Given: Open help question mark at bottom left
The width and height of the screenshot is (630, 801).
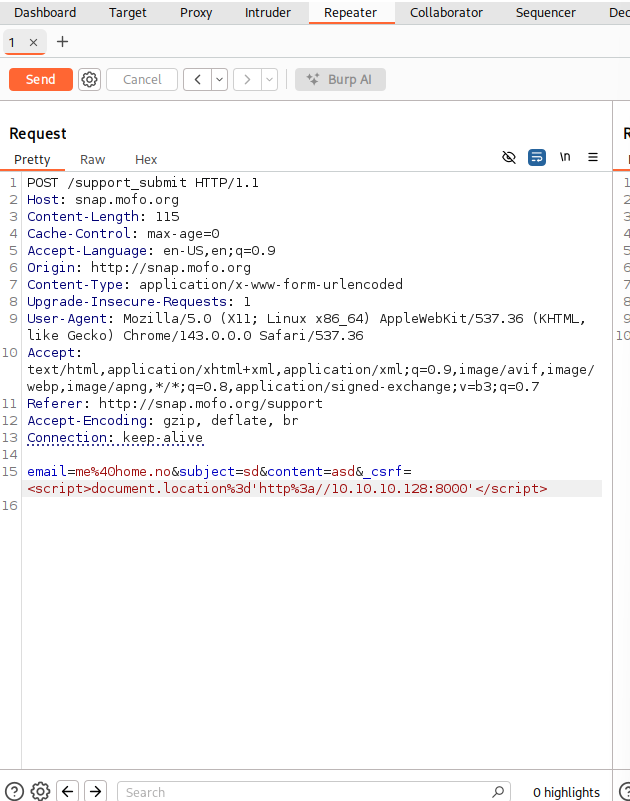Looking at the screenshot, I should click(14, 792).
